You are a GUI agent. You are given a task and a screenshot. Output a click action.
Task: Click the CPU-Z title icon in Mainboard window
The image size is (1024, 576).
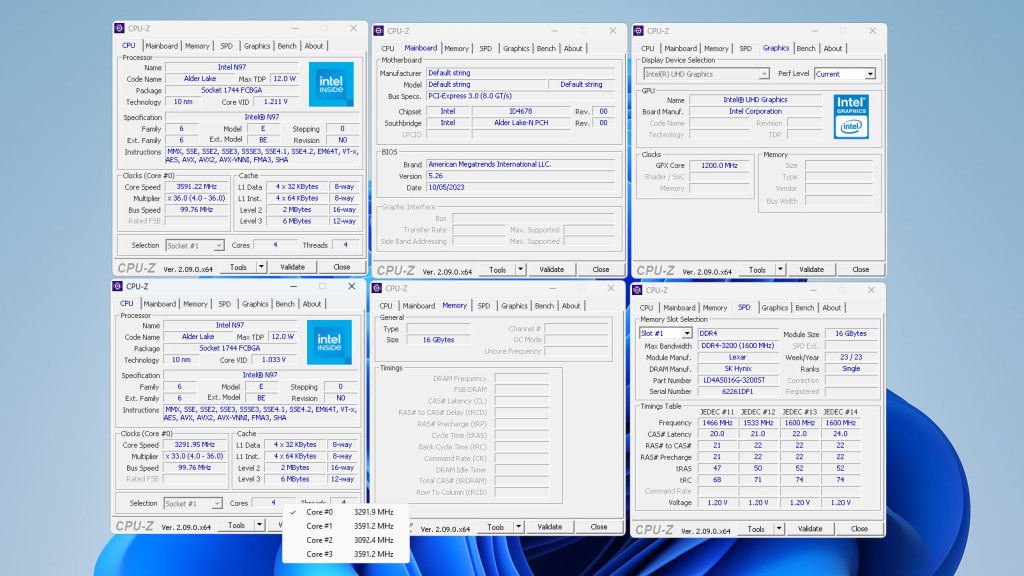(379, 31)
